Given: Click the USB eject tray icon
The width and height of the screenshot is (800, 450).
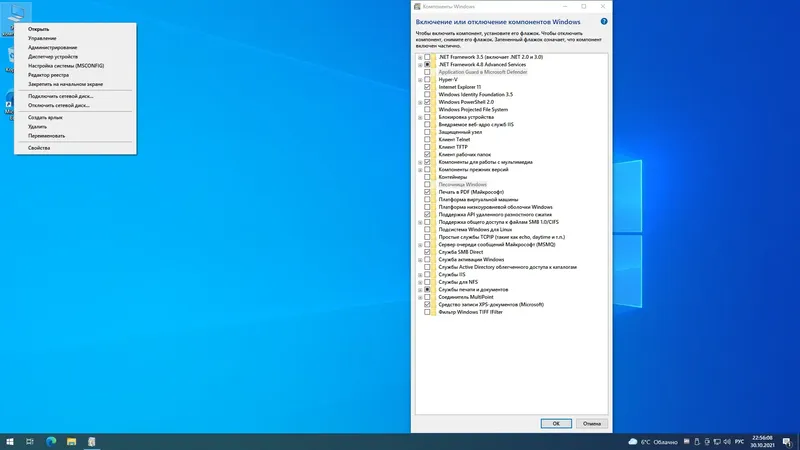Looking at the screenshot, I should pos(697,442).
